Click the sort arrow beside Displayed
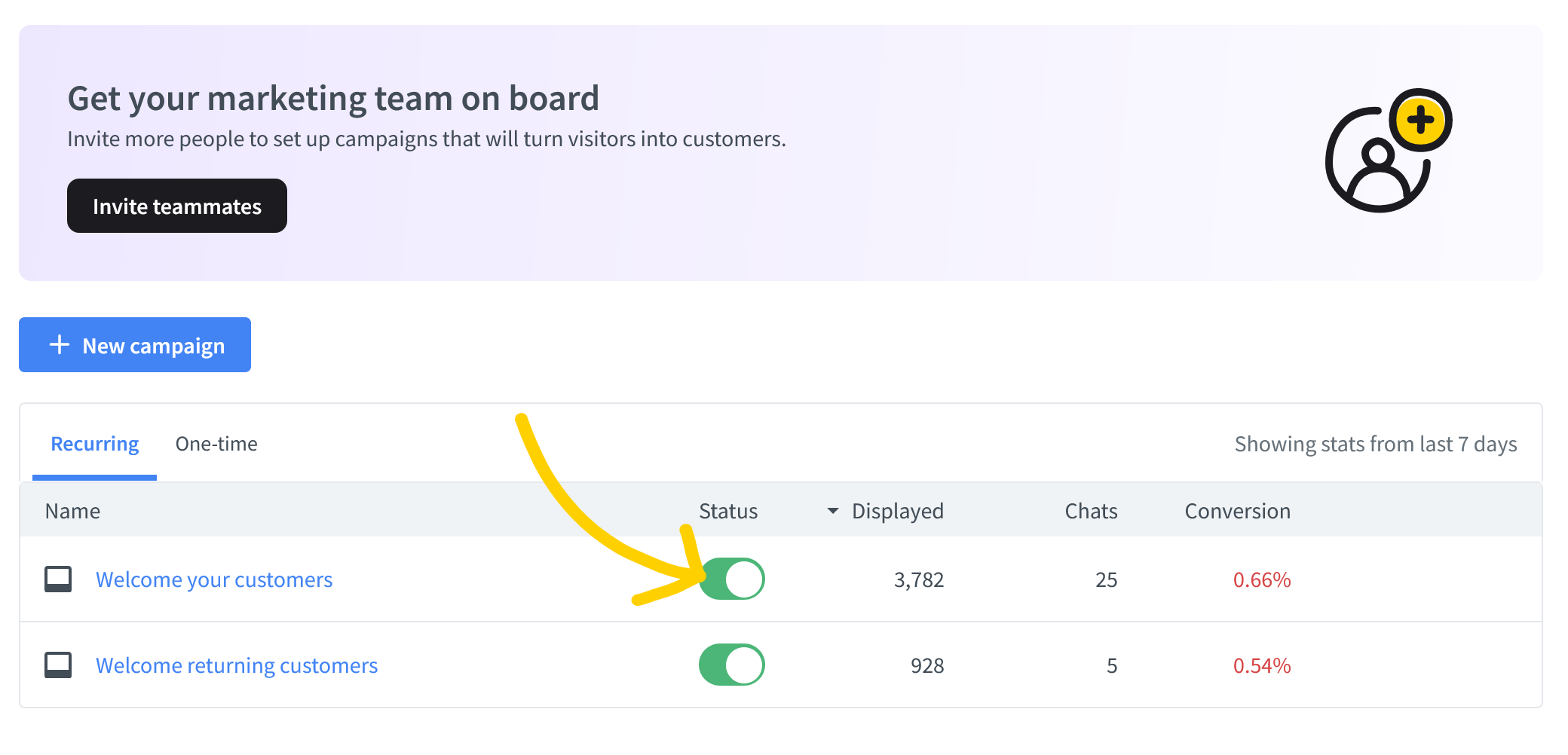 click(833, 511)
